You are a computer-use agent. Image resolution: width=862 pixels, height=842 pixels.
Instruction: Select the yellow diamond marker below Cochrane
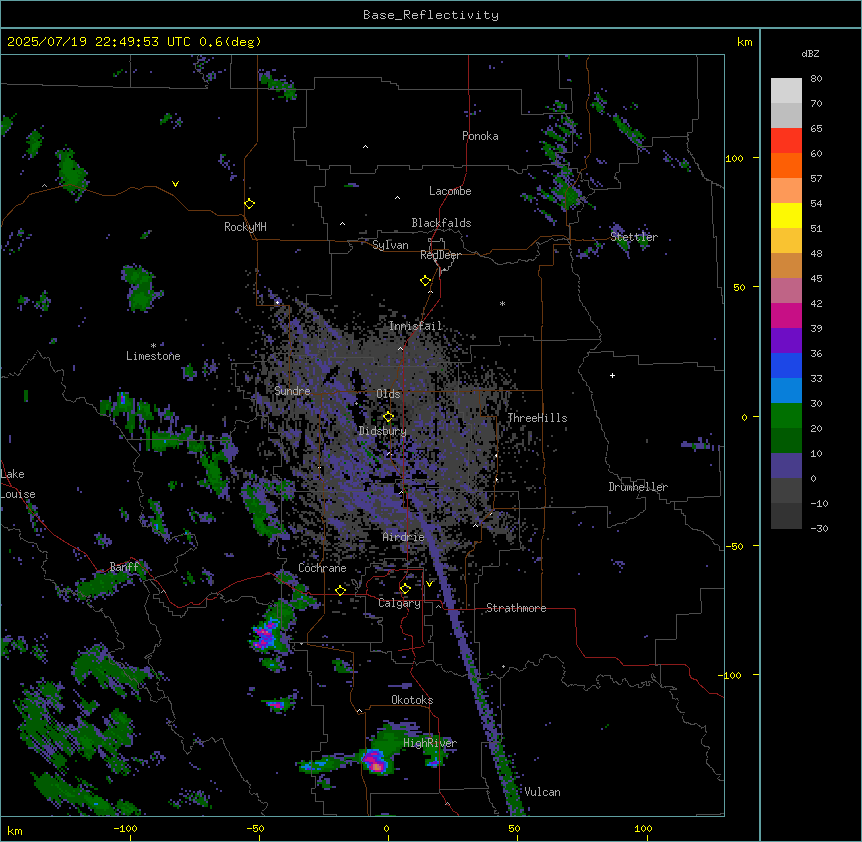[340, 590]
